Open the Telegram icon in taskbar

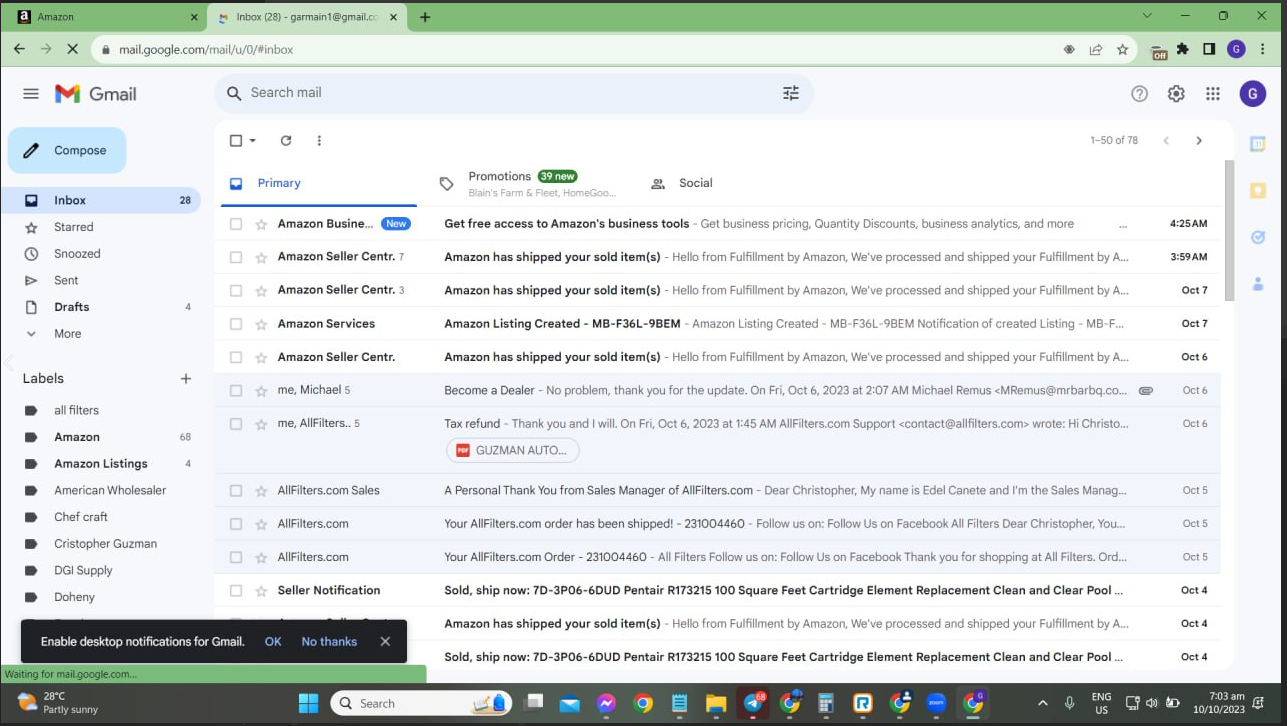click(753, 703)
